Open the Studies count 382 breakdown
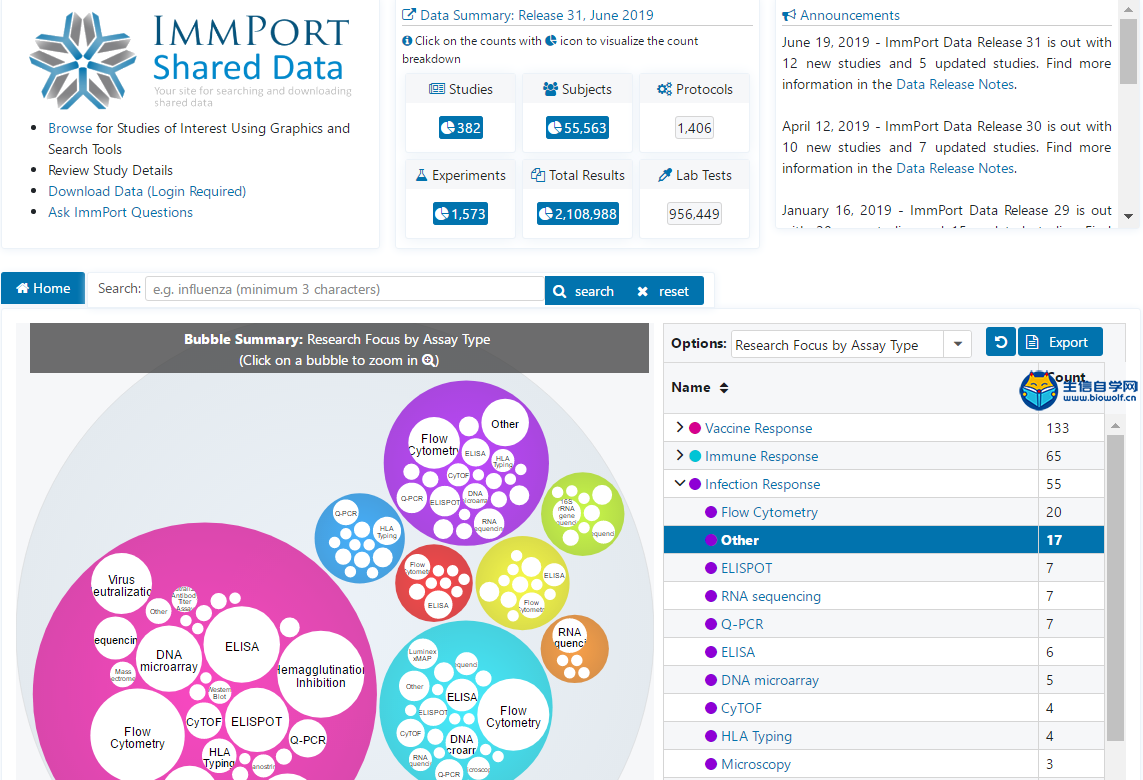This screenshot has height=780, width=1143. tap(461, 128)
